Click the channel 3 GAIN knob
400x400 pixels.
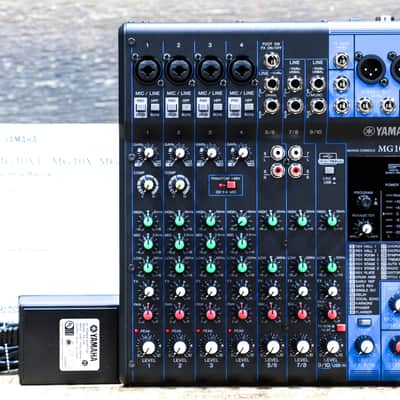tap(211, 153)
